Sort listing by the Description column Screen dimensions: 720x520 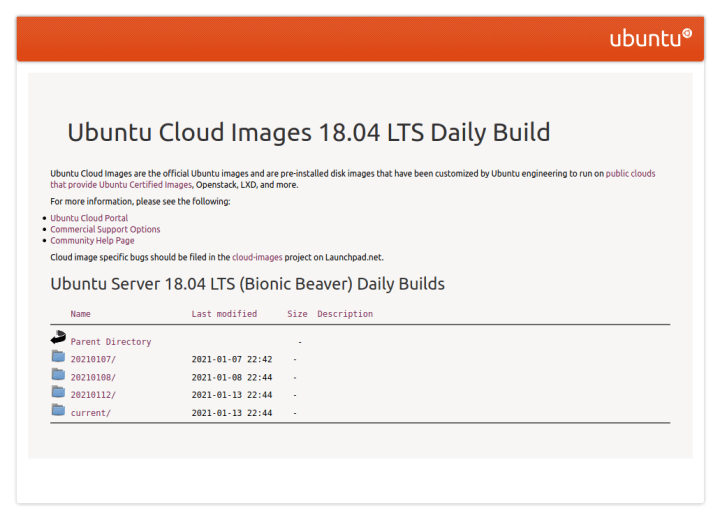point(345,314)
